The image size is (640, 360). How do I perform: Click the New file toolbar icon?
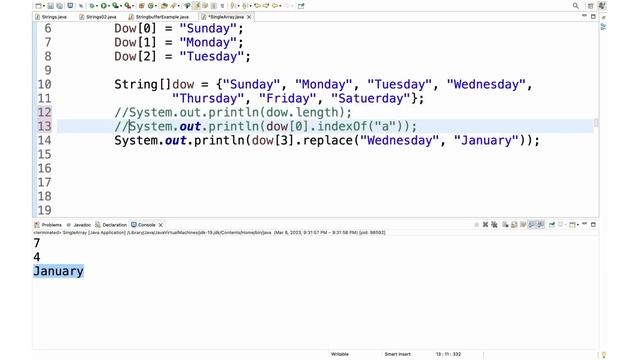click(38, 6)
